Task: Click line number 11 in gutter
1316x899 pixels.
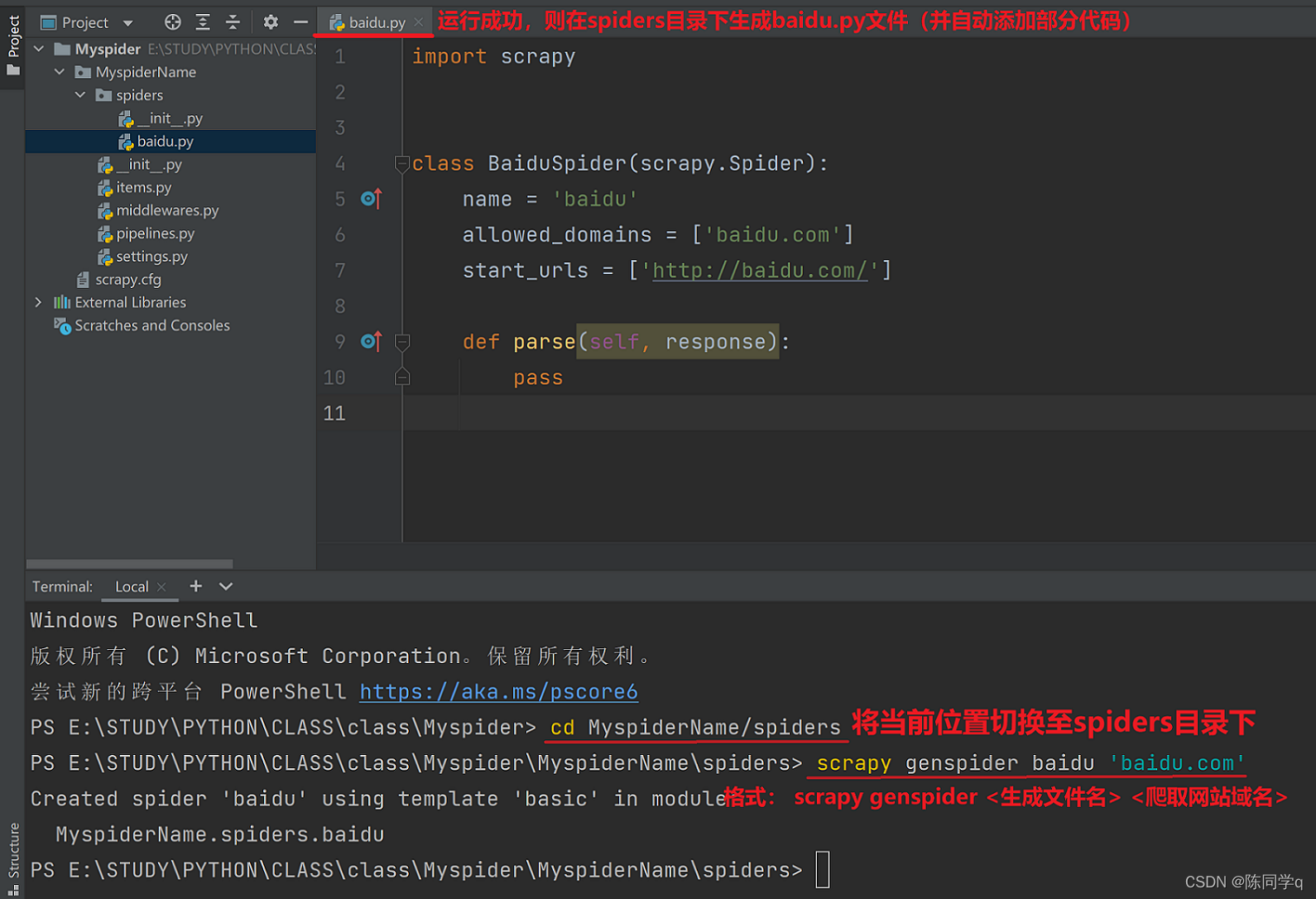Action: tap(334, 413)
